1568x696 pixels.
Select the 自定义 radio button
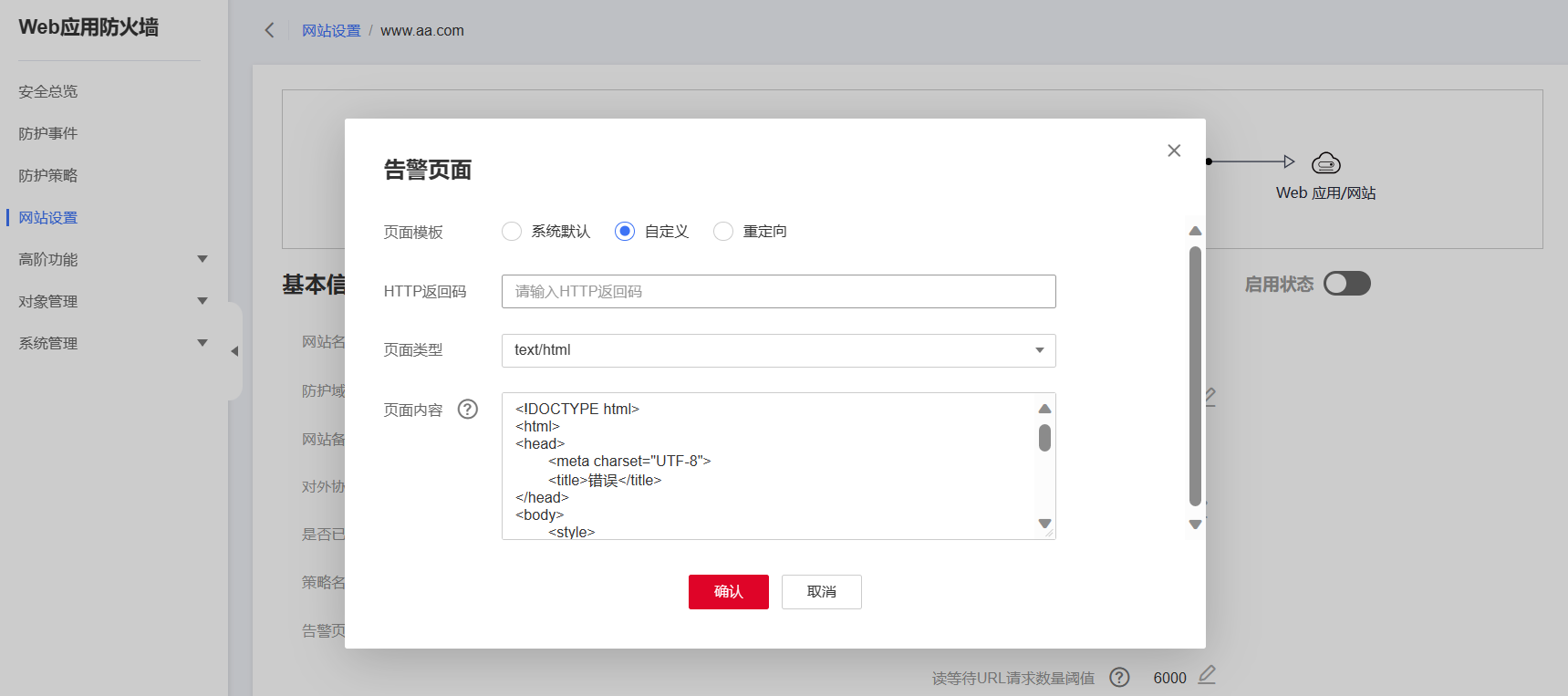625,232
